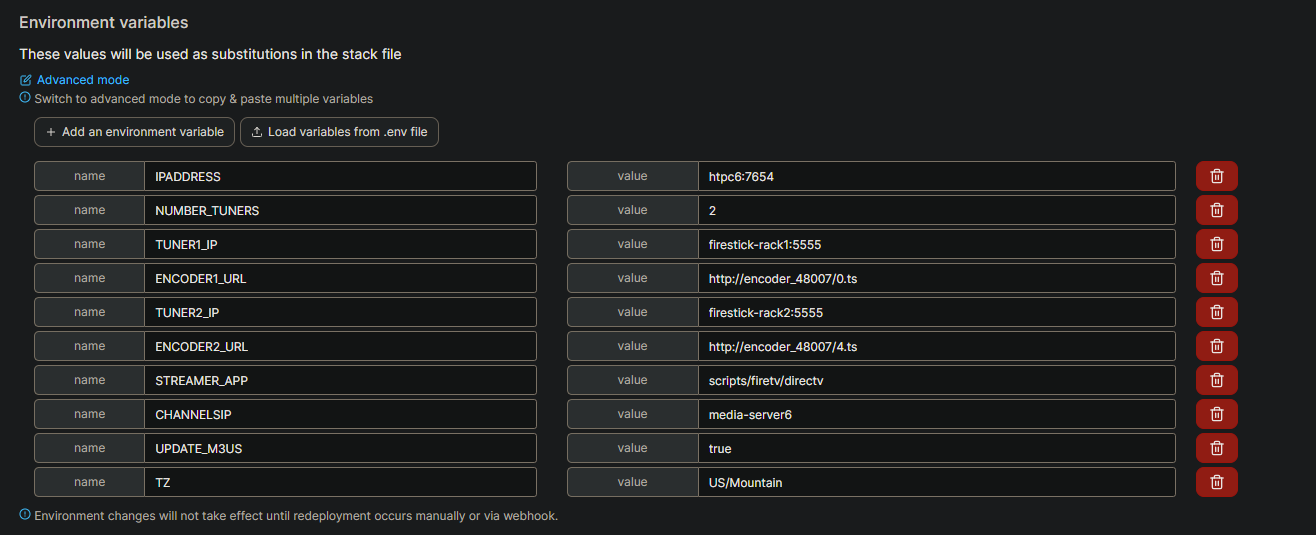Remove the NUMBER_TUNERS variable with trash icon
The height and width of the screenshot is (535, 1316).
point(1216,210)
